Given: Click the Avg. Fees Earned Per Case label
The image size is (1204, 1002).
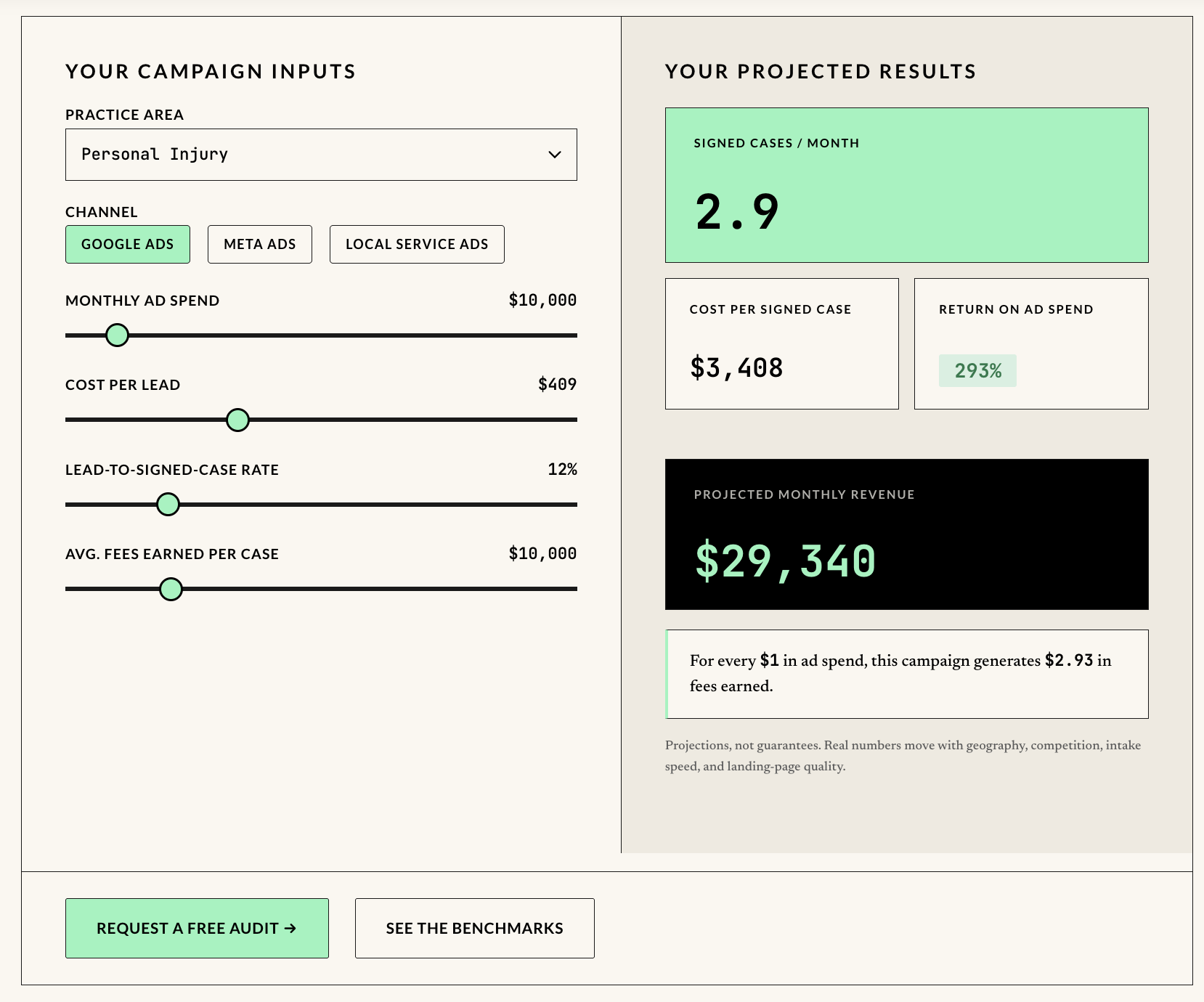Looking at the screenshot, I should [x=172, y=554].
